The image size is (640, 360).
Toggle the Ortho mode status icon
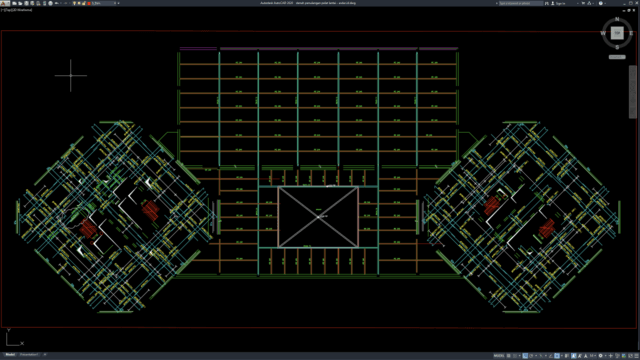tap(525, 356)
